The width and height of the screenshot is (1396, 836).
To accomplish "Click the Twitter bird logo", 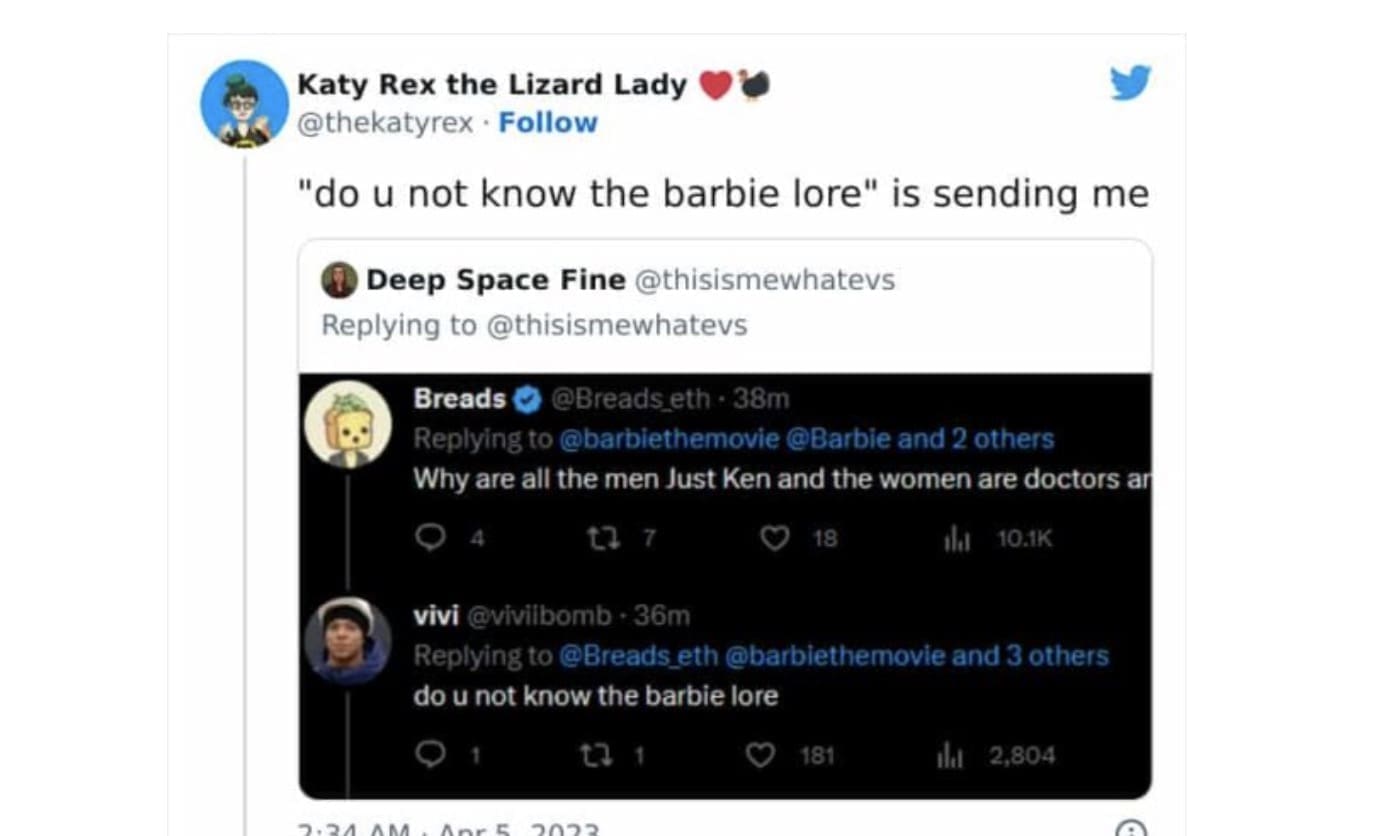I will tap(1131, 83).
